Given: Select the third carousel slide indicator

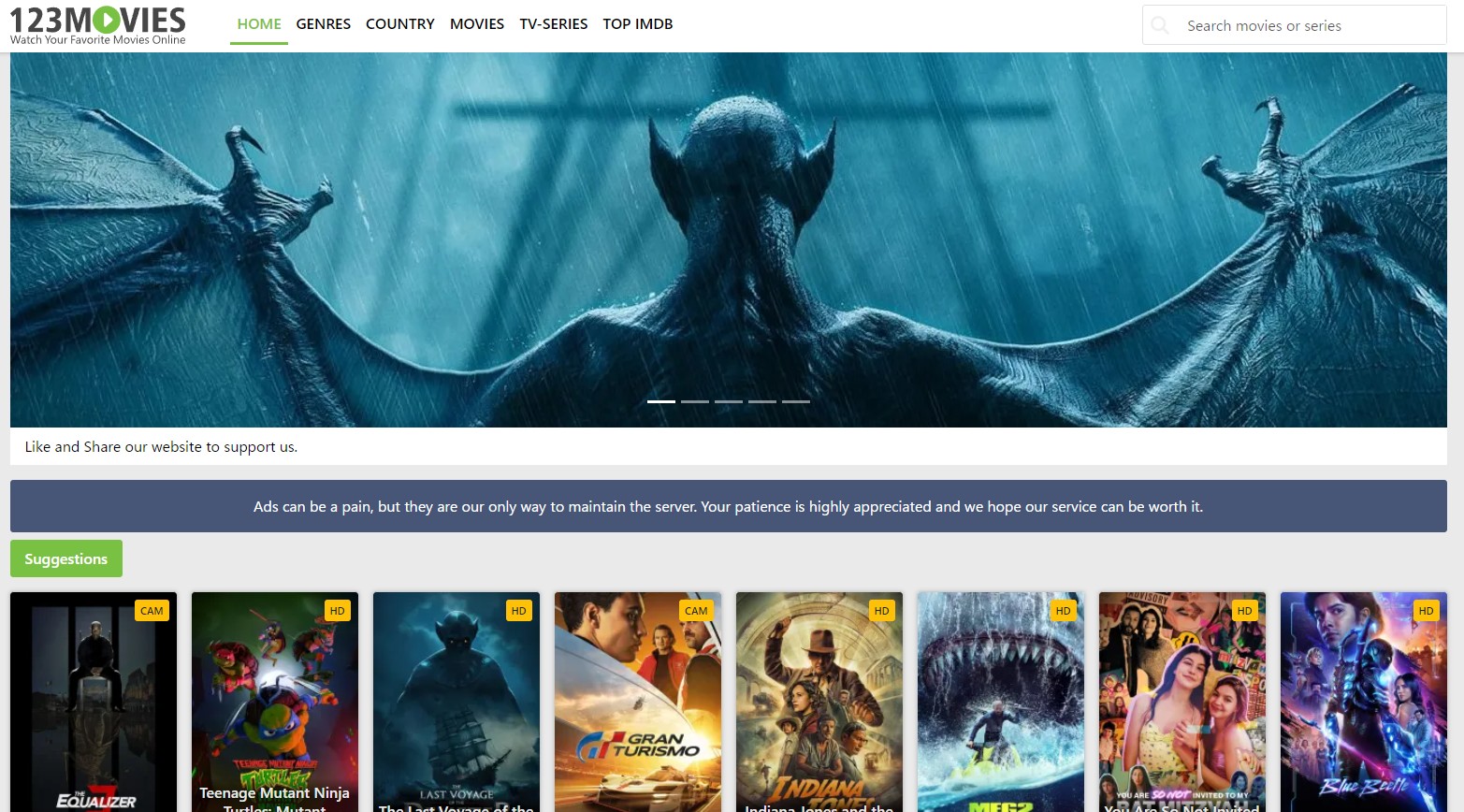Looking at the screenshot, I should pyautogui.click(x=729, y=401).
